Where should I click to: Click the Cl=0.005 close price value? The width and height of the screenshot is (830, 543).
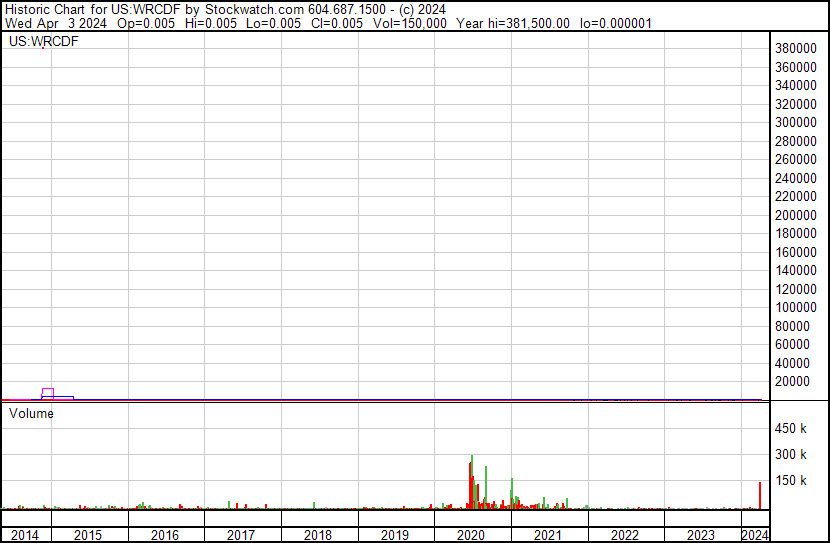point(337,23)
